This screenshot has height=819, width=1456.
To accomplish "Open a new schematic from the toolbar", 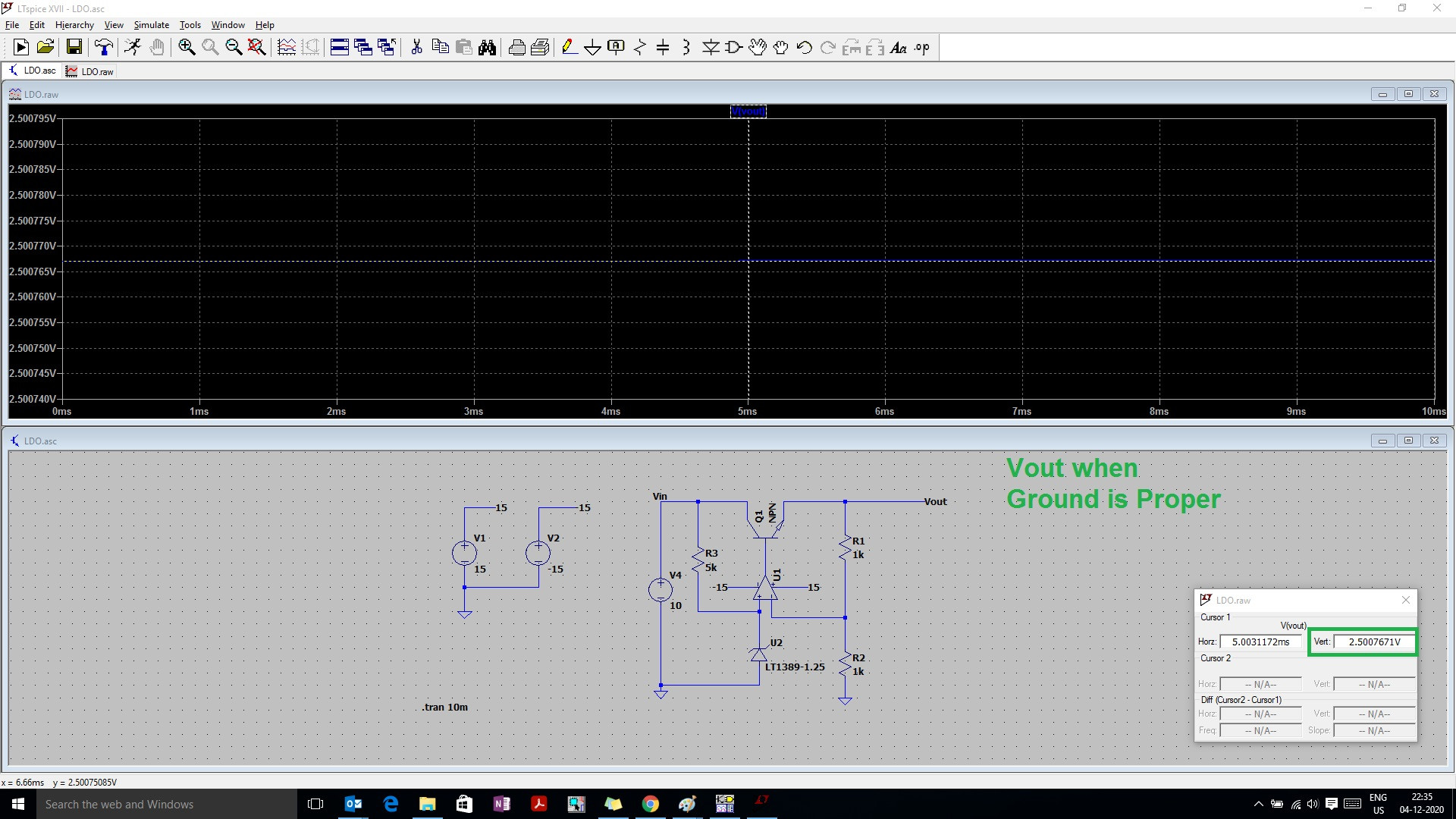I will coord(21,48).
